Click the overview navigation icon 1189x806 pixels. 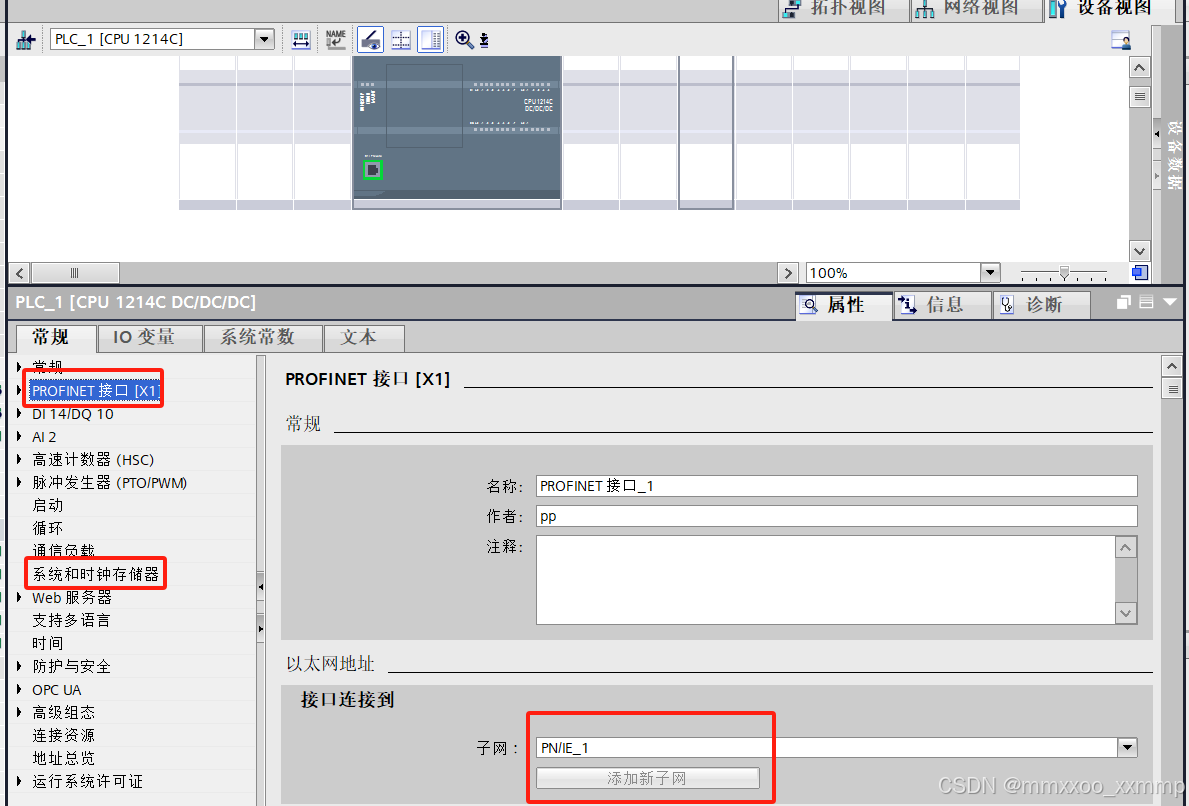click(1139, 272)
